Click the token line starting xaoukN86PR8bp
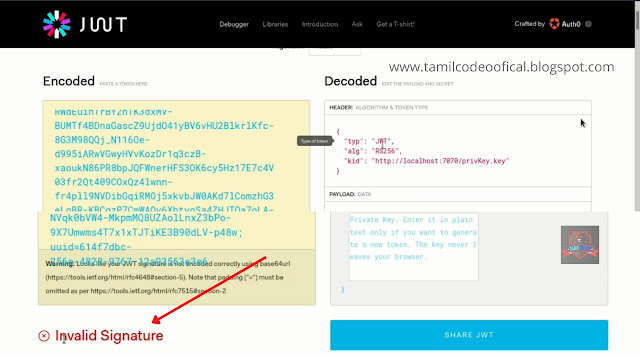The height and width of the screenshot is (360, 640). point(164,168)
